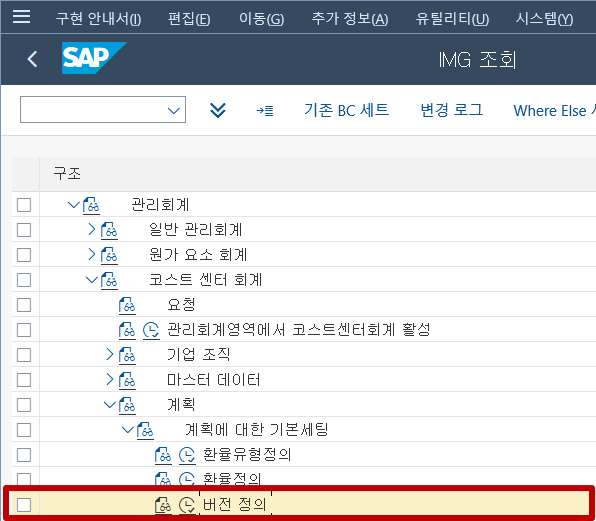This screenshot has width=596, height=521.
Task: Open the 편집(E) menu
Action: coord(189,19)
